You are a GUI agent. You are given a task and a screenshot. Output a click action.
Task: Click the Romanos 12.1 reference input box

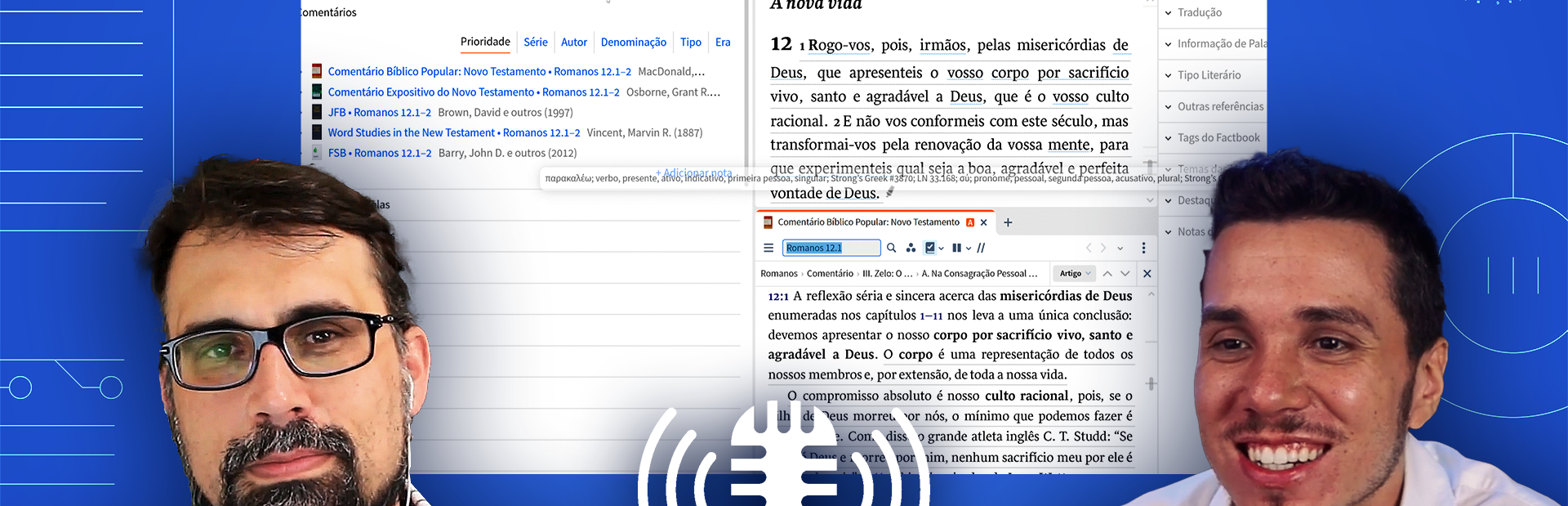(x=831, y=248)
